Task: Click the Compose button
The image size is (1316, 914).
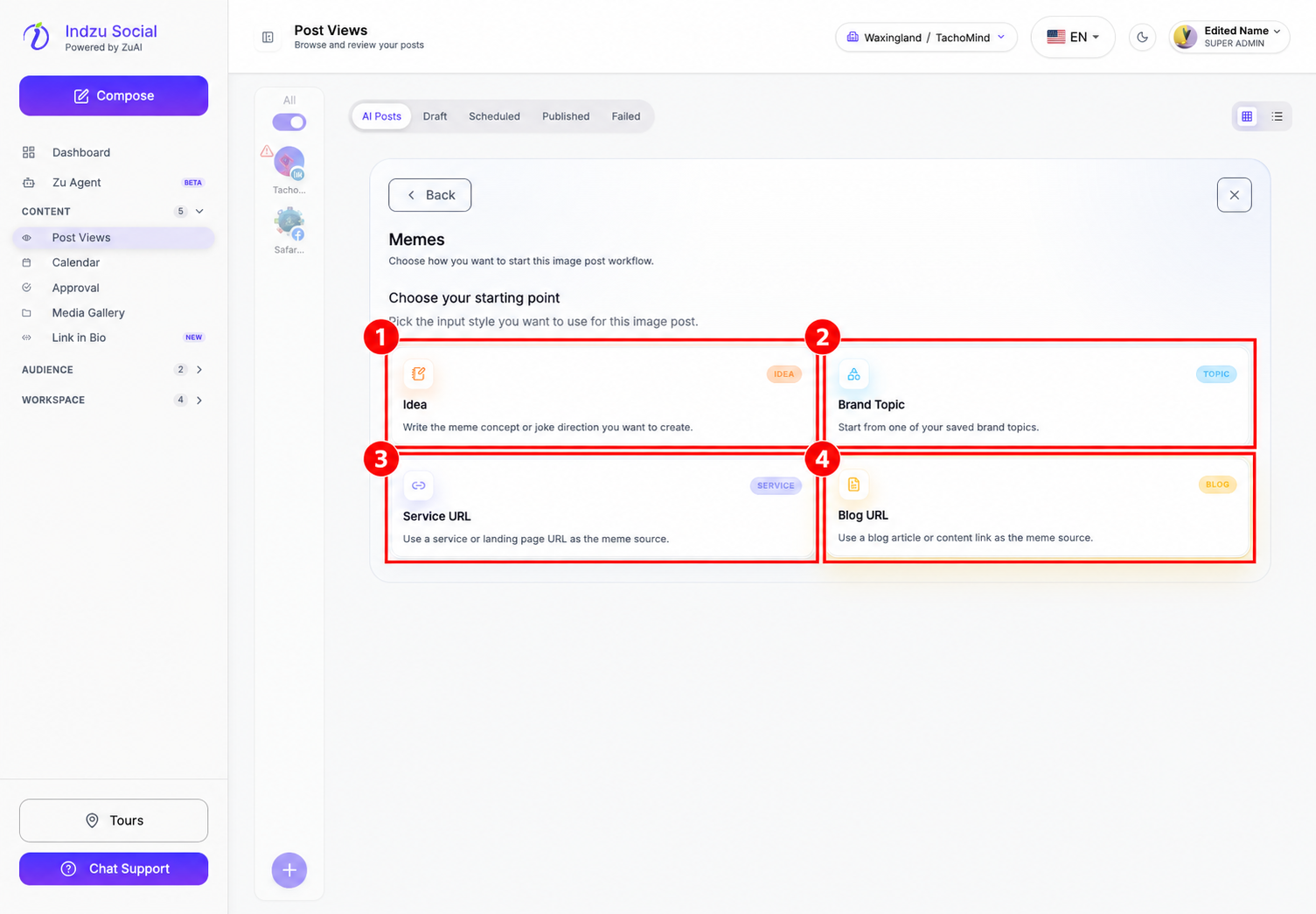Action: click(114, 96)
